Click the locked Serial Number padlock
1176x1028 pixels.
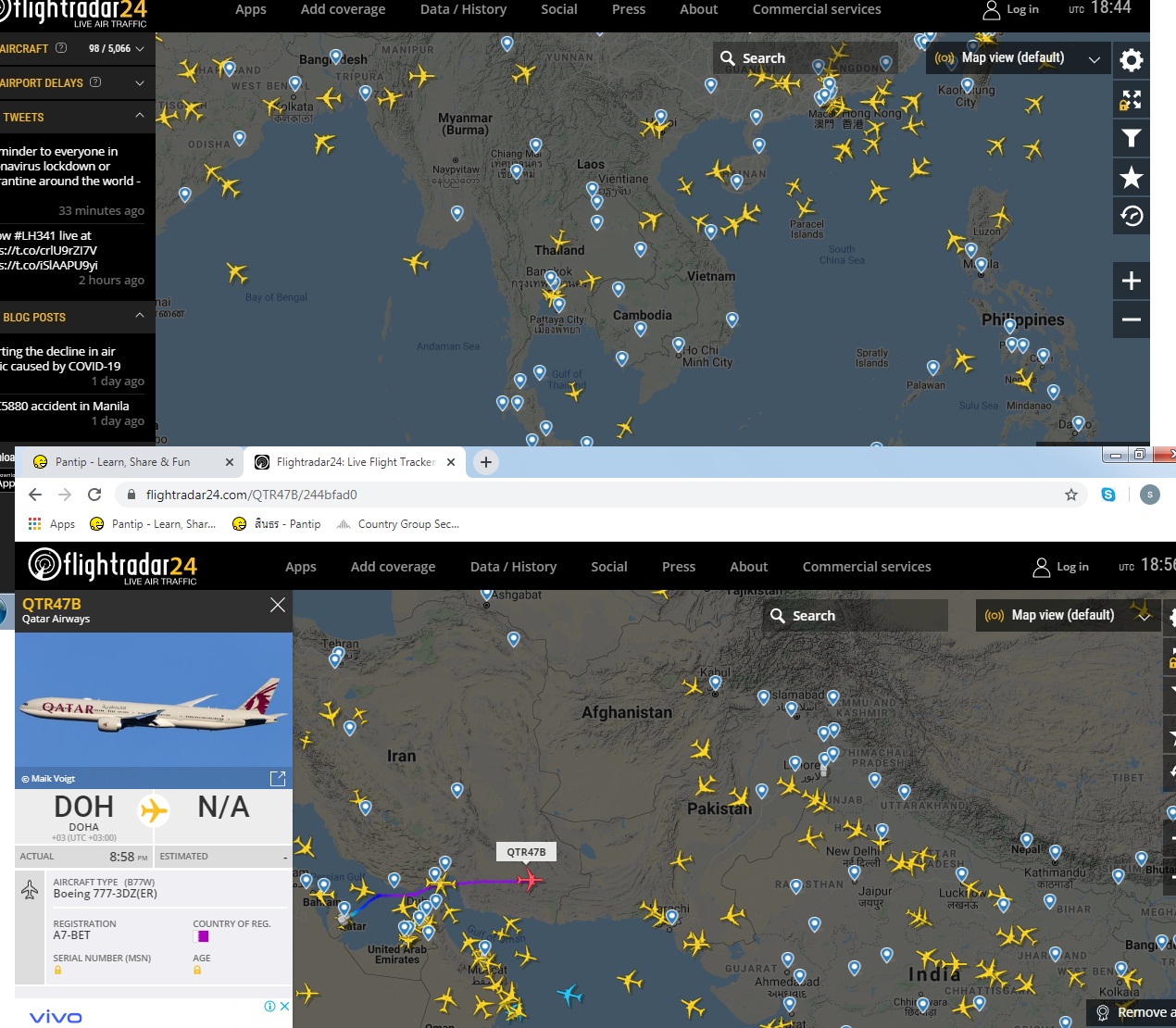tap(57, 971)
